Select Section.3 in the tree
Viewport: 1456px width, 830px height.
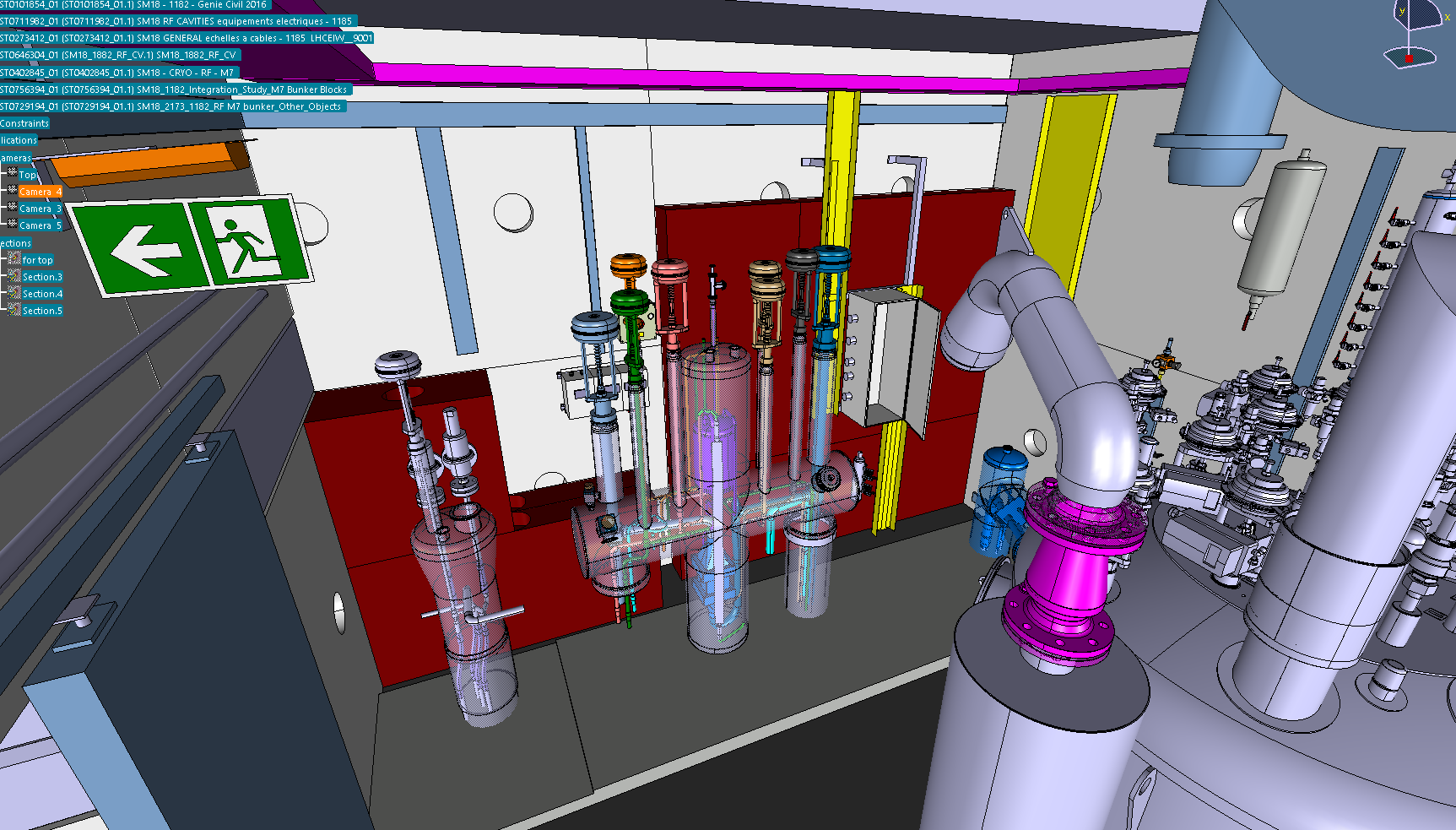click(42, 277)
